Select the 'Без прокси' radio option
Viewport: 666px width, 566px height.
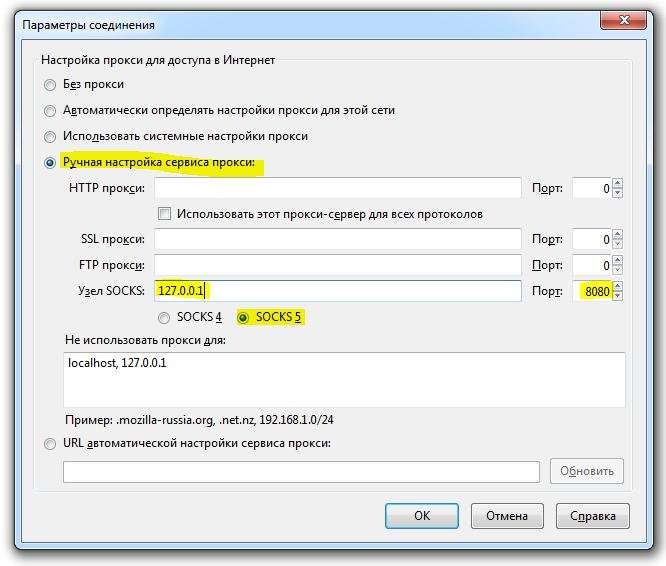(x=50, y=85)
